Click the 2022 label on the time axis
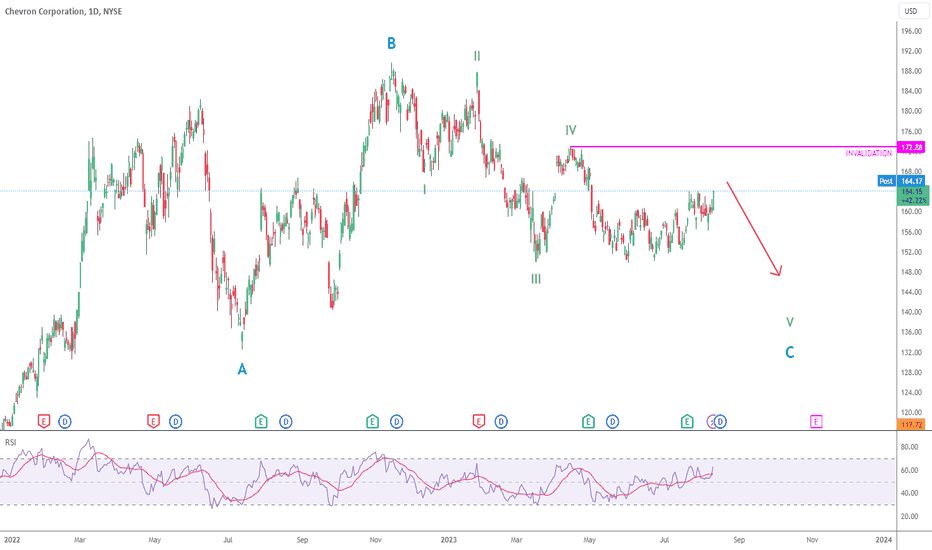 tap(12, 540)
